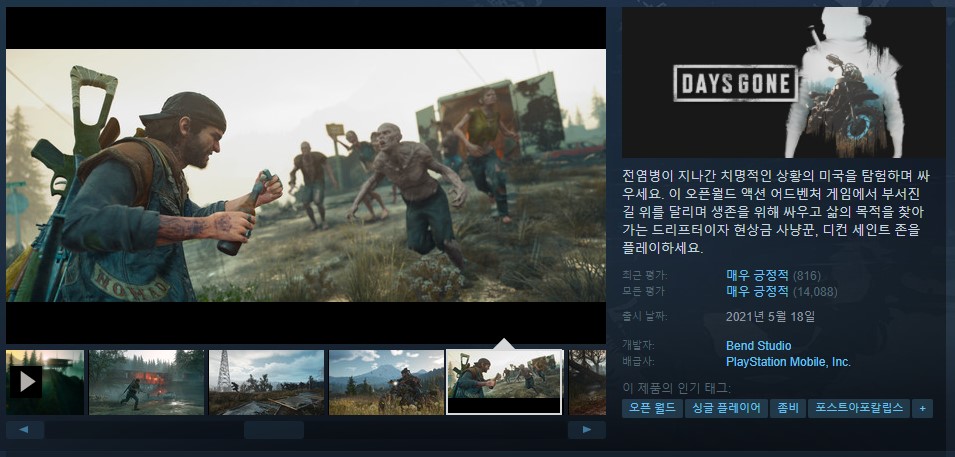
Task: Select the partially visible last thumbnail
Action: [x=587, y=382]
